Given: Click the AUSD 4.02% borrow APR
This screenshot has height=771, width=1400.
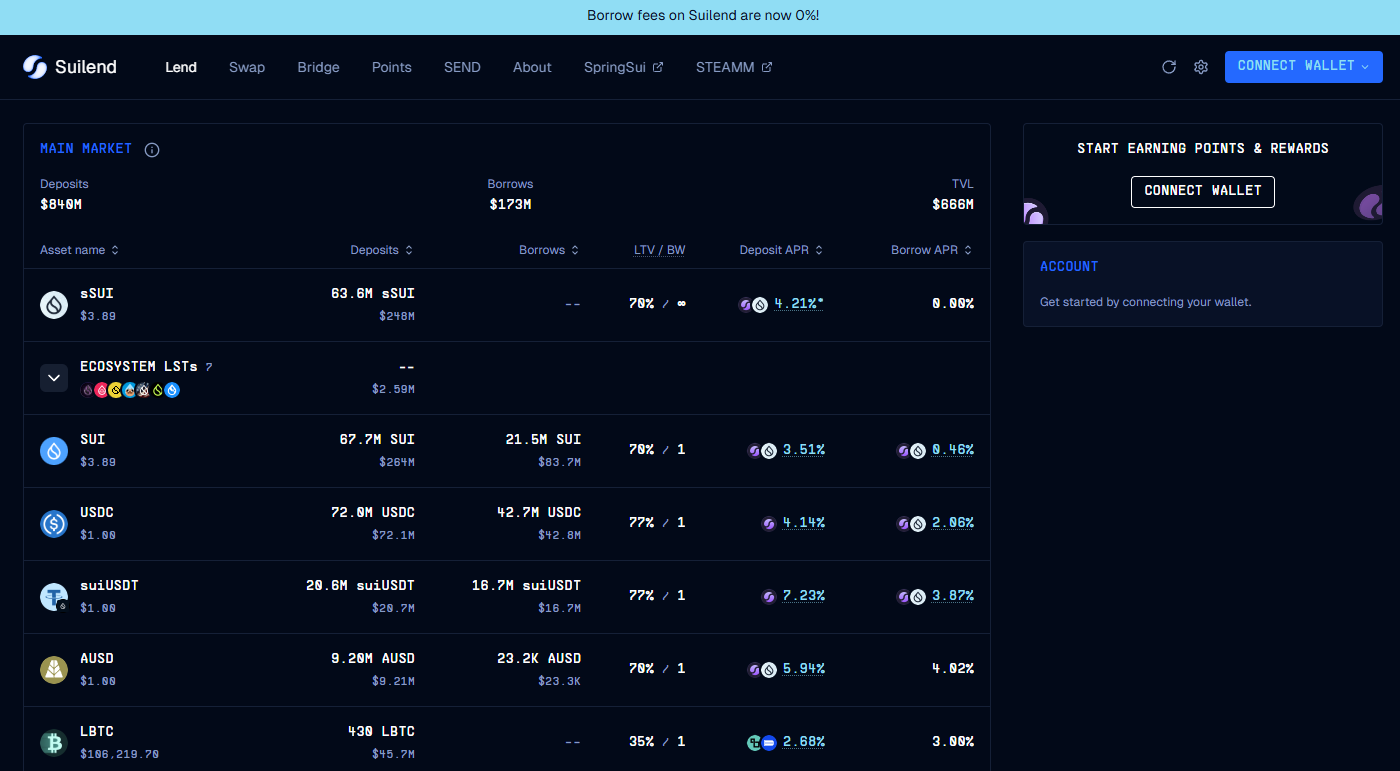Looking at the screenshot, I should [x=953, y=669].
